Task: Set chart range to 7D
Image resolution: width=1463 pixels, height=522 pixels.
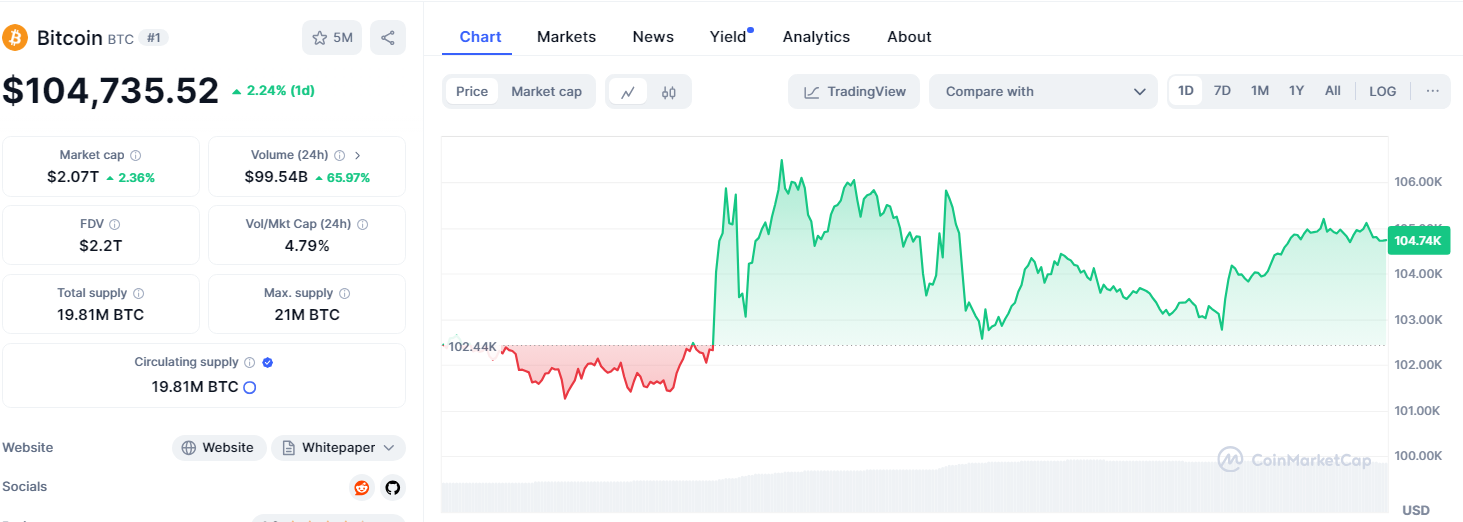Action: tap(1222, 91)
